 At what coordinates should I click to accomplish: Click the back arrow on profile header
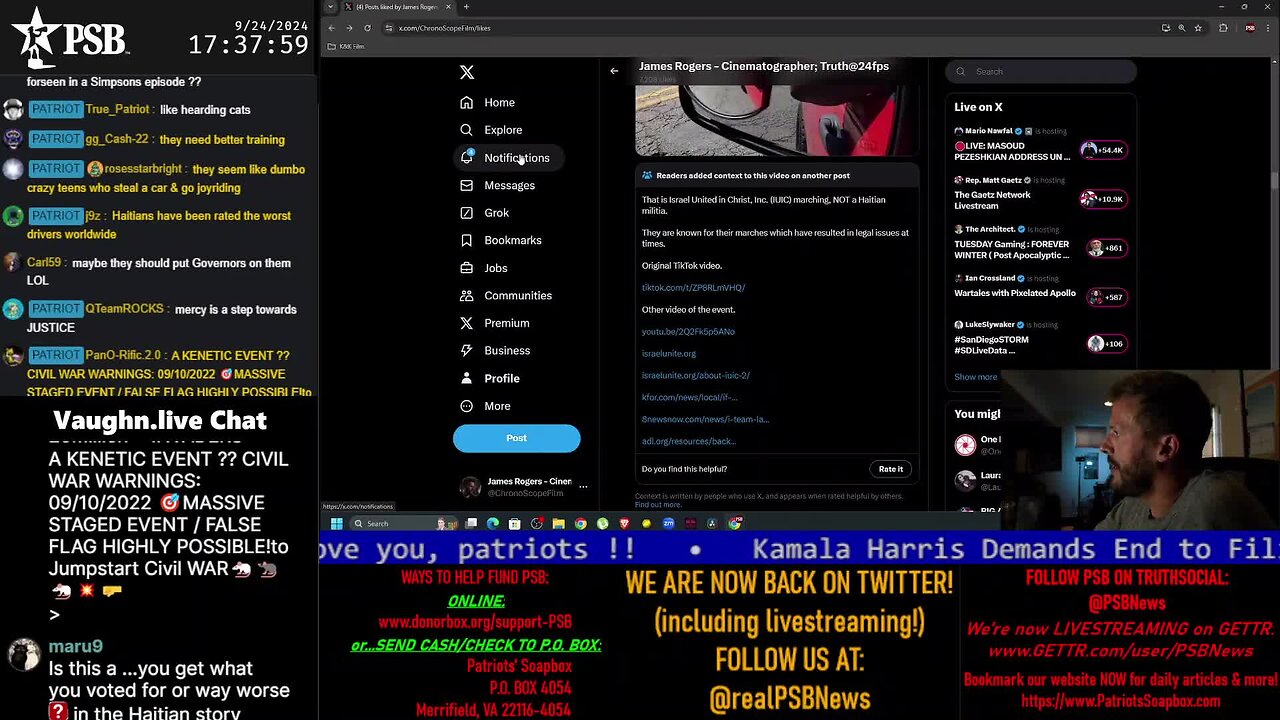tap(614, 71)
